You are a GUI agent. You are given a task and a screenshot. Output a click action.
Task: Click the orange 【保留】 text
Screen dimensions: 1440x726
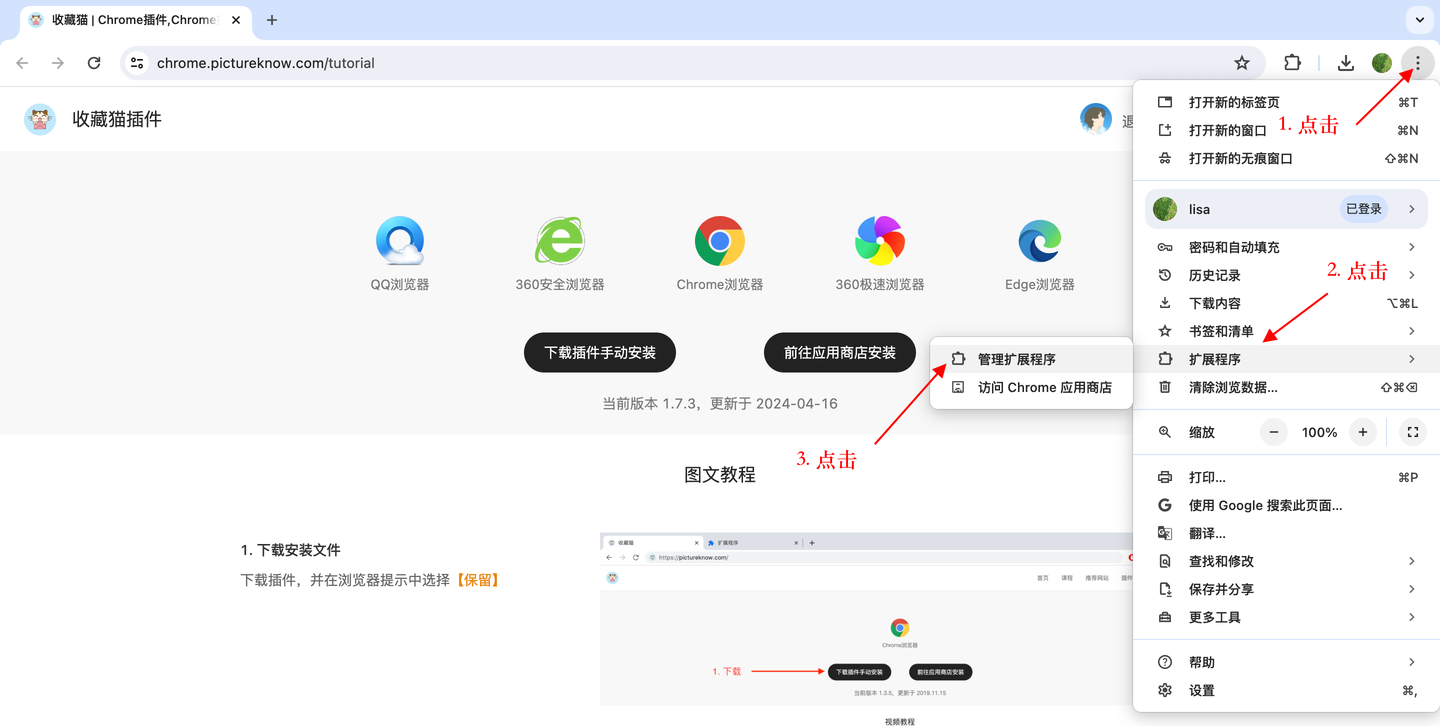click(476, 580)
